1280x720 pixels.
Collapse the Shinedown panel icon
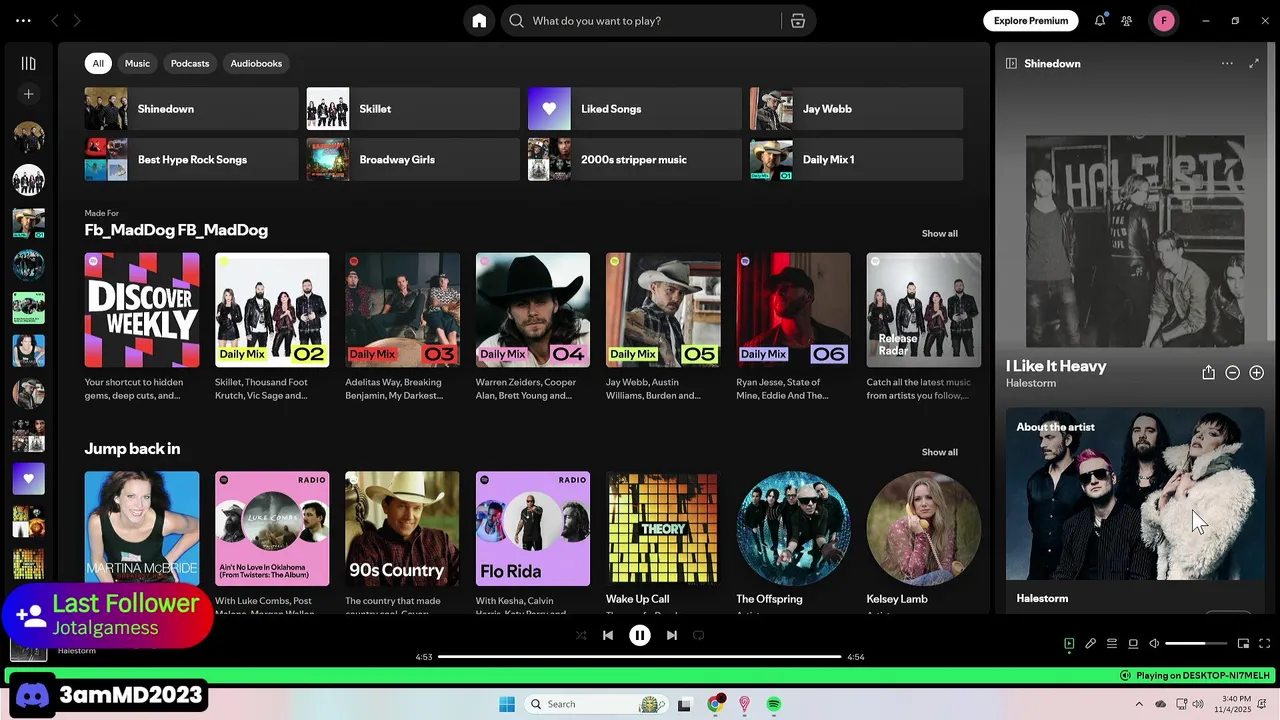point(1011,63)
